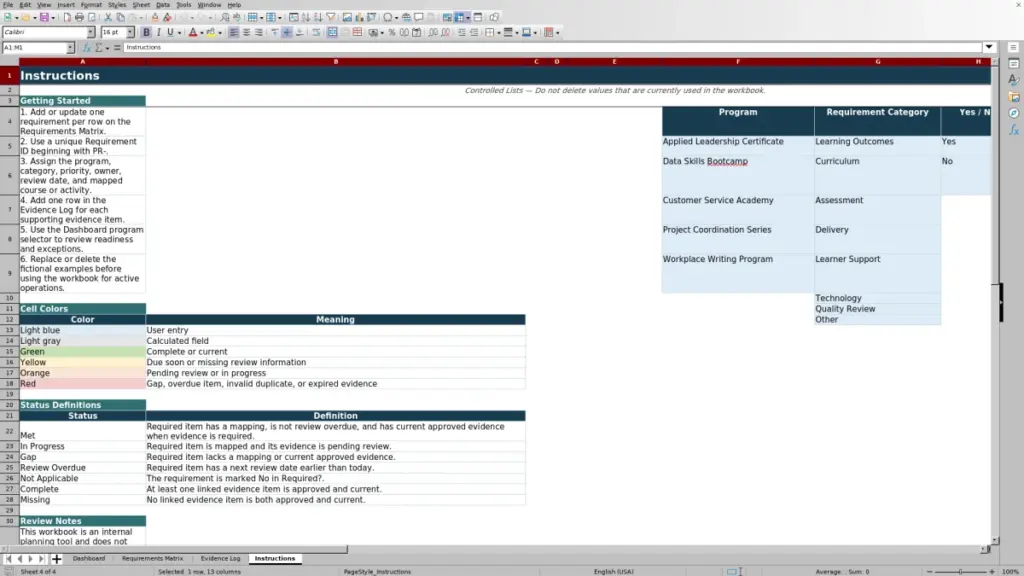Open the Format menu
The image size is (1024, 576).
pos(91,5)
